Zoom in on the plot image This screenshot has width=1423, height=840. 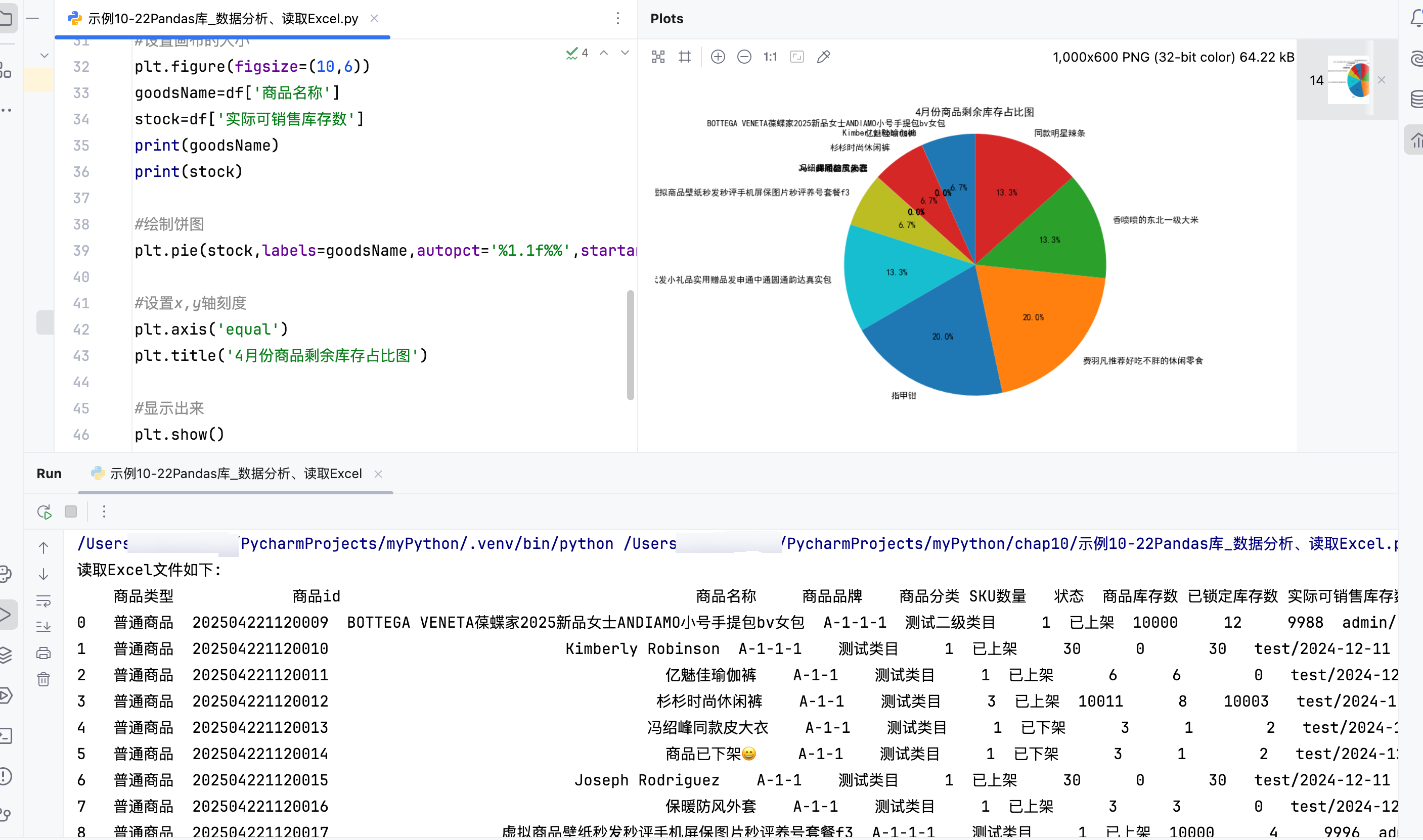[718, 57]
